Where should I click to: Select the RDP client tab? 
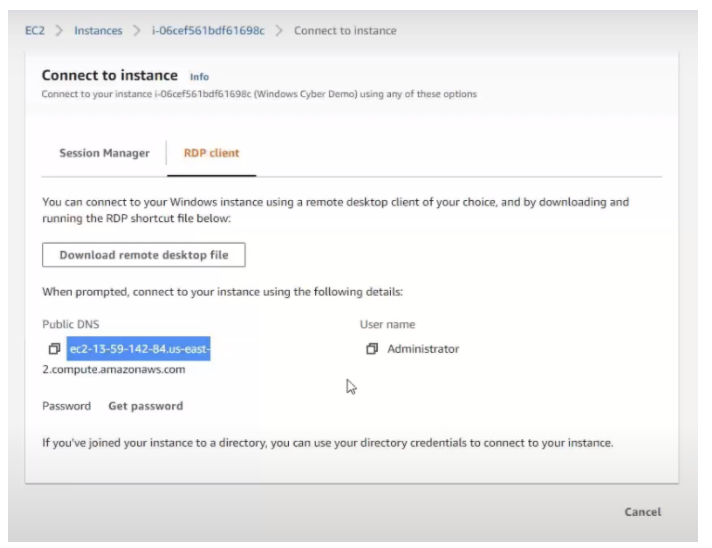212,153
